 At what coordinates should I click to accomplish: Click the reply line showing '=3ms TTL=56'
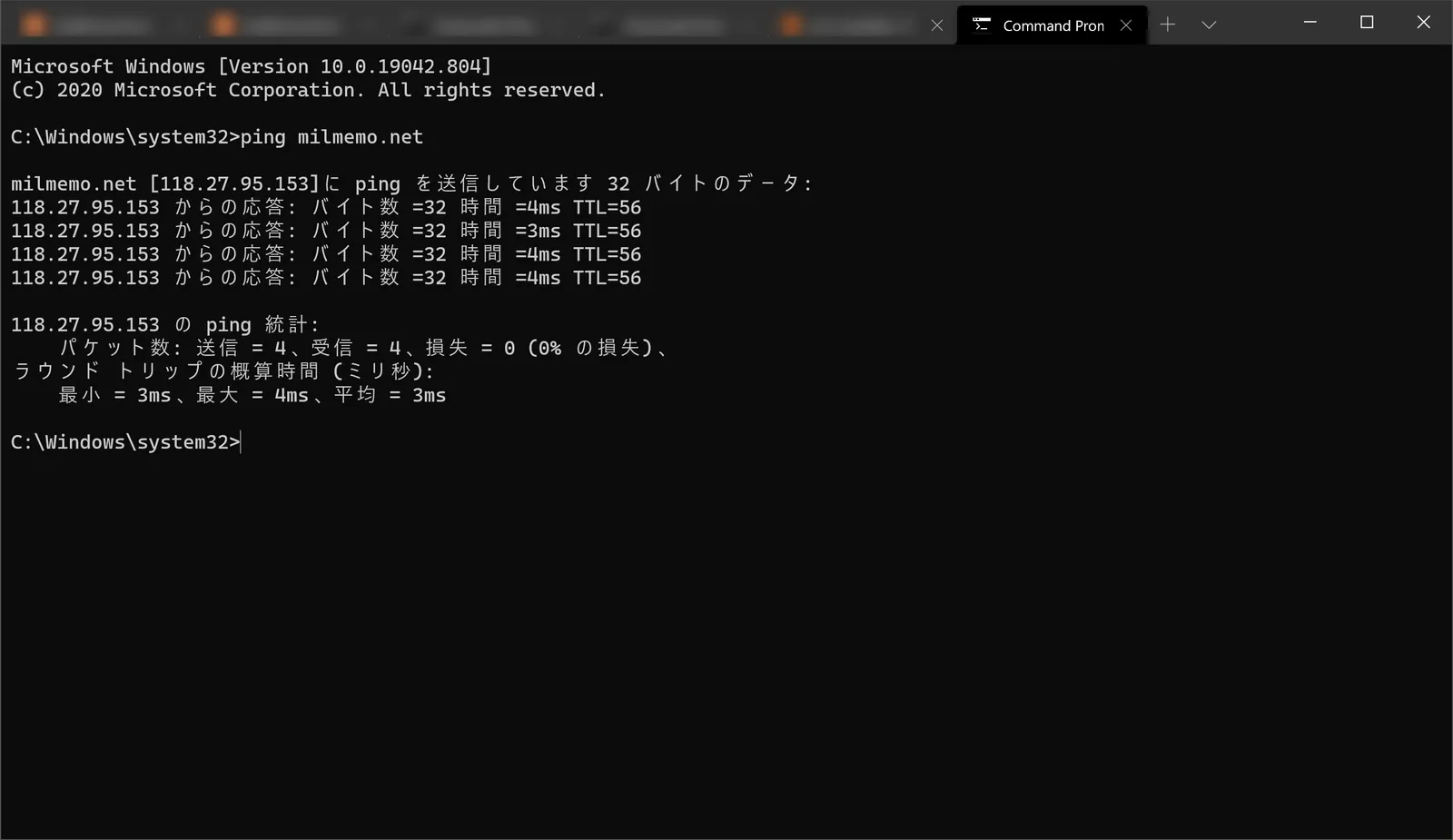326,231
